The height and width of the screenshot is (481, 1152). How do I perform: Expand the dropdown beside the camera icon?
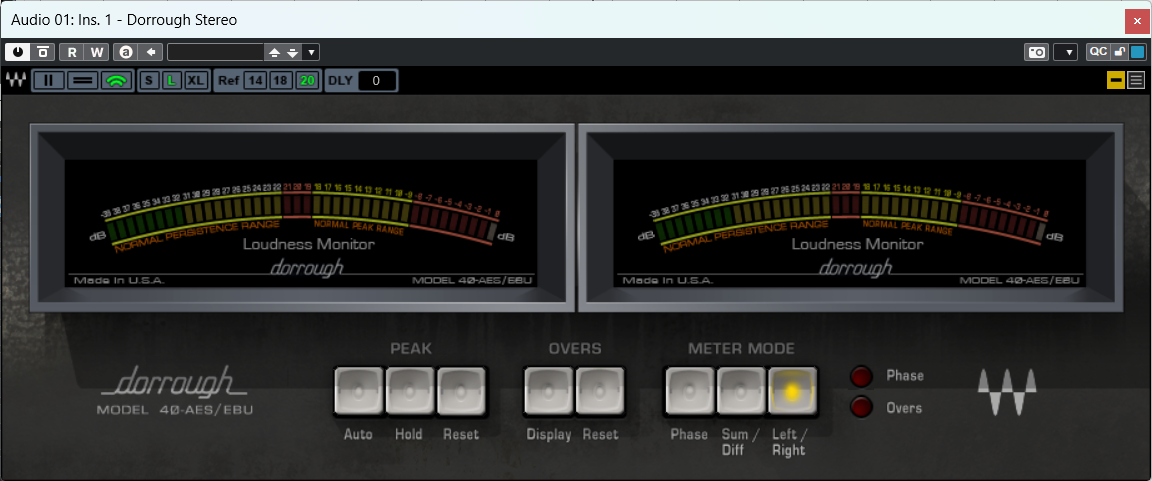[1066, 52]
